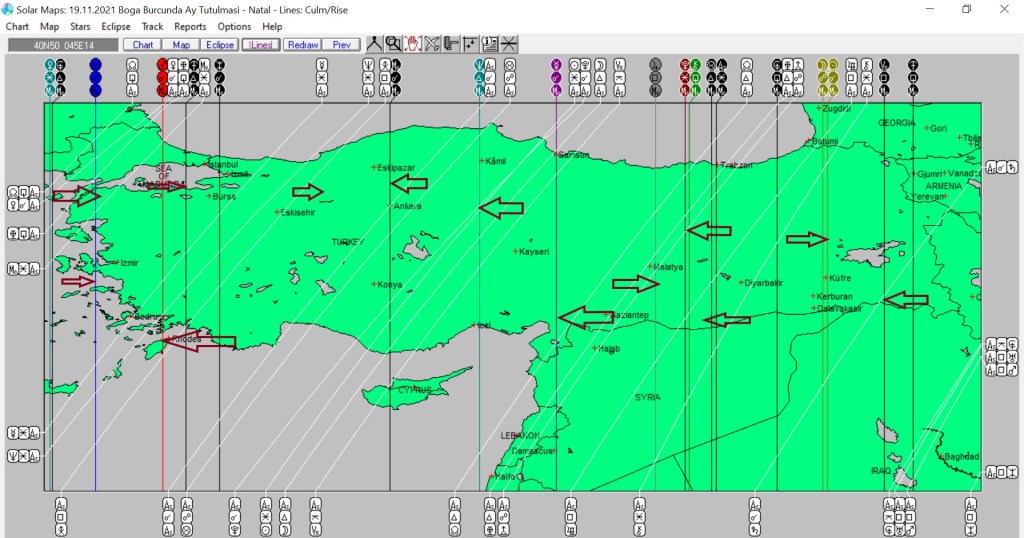
Task: Click the flag-shaped toolbar icon
Action: pyautogui.click(x=451, y=44)
